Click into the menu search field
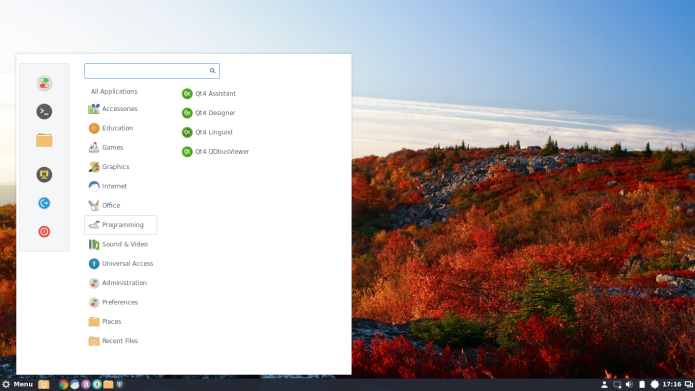Viewport: 695px width, 391px height. 152,71
